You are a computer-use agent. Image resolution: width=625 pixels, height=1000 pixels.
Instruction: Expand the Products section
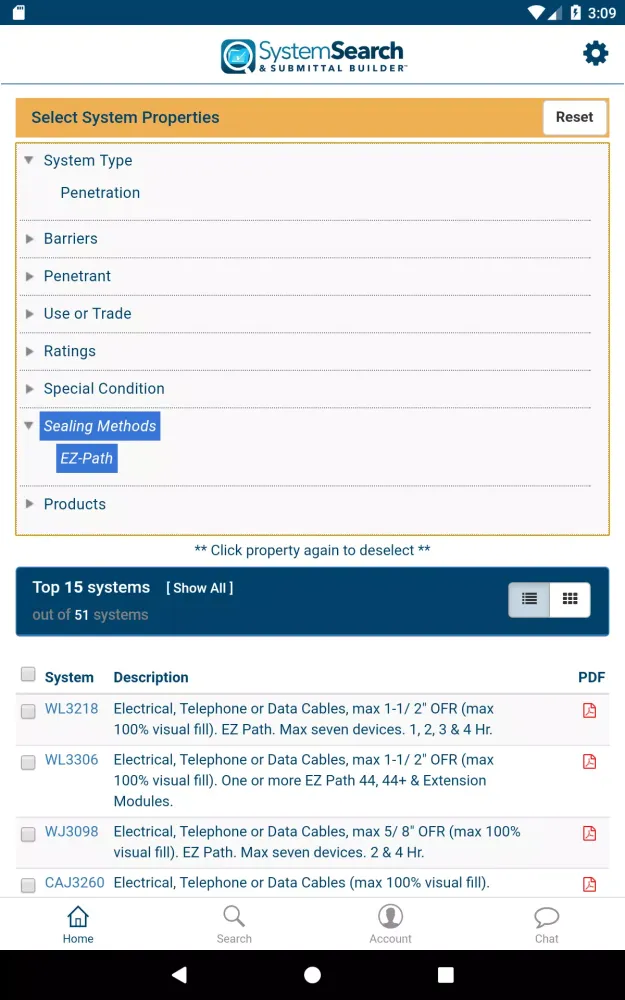[x=29, y=504]
